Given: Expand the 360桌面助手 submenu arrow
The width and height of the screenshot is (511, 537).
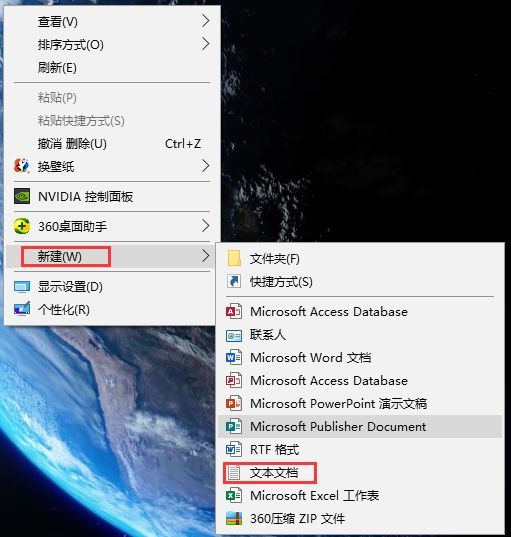Looking at the screenshot, I should [205, 226].
